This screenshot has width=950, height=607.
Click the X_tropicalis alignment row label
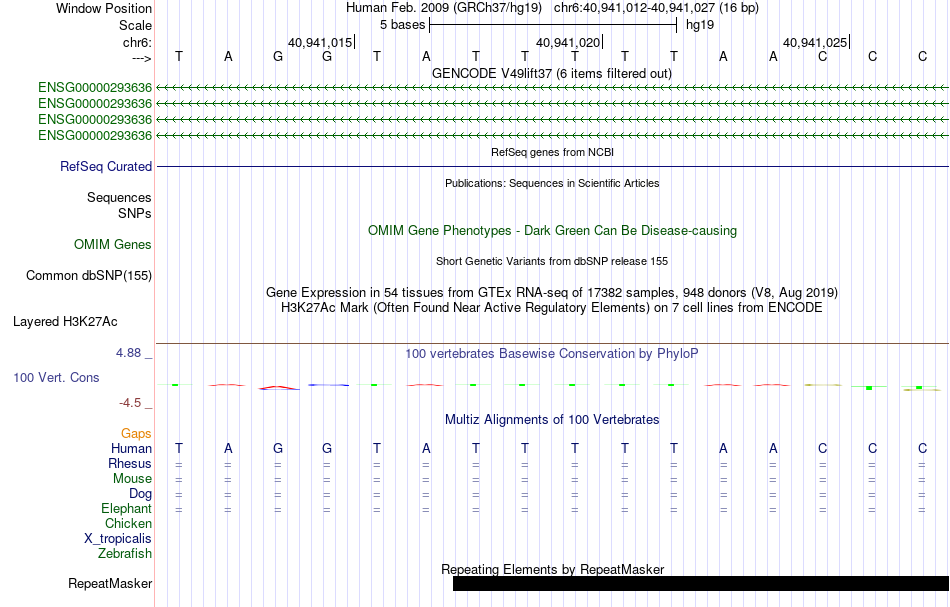[118, 539]
